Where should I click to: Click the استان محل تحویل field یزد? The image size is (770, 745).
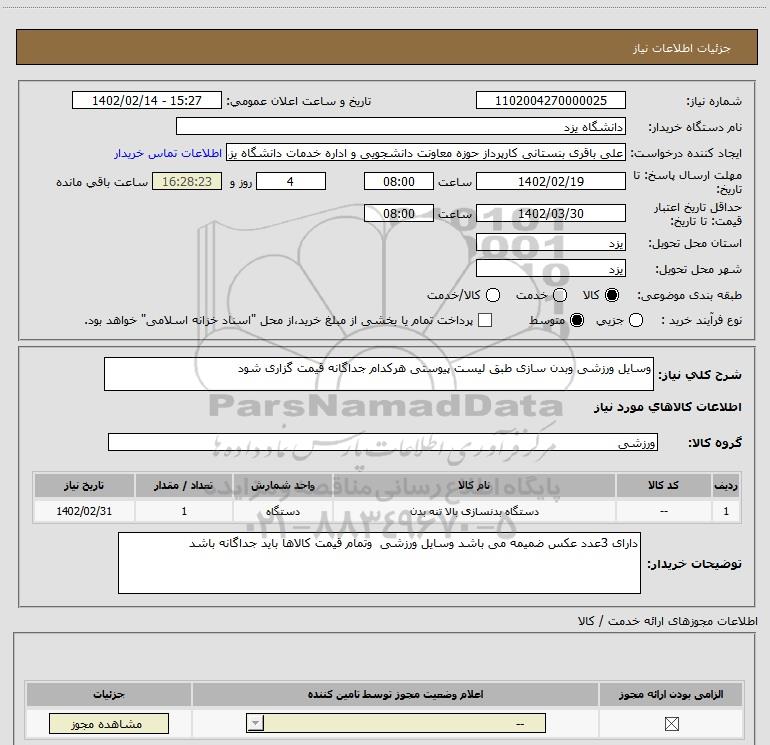tap(550, 243)
